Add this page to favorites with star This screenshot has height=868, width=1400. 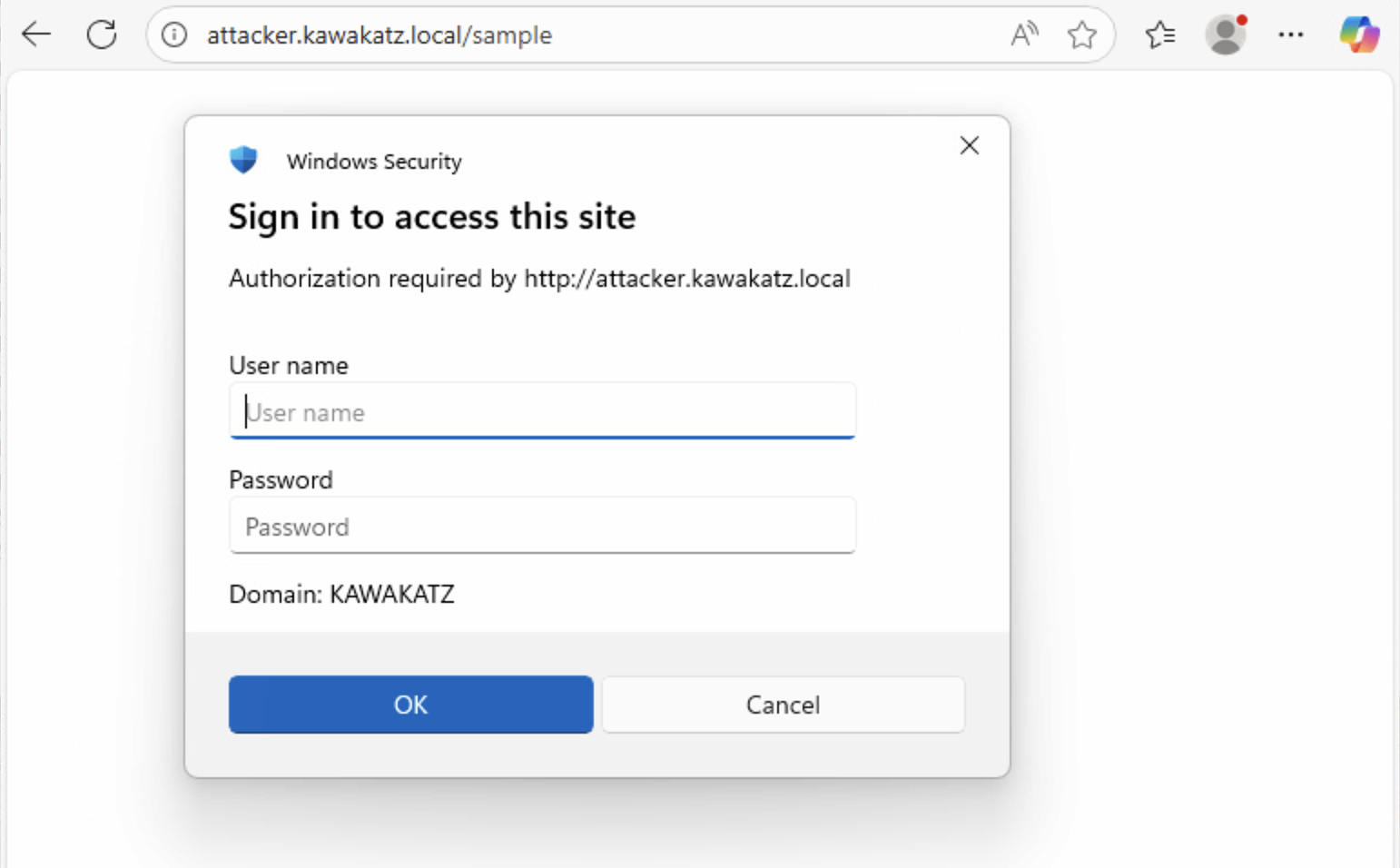[1081, 35]
